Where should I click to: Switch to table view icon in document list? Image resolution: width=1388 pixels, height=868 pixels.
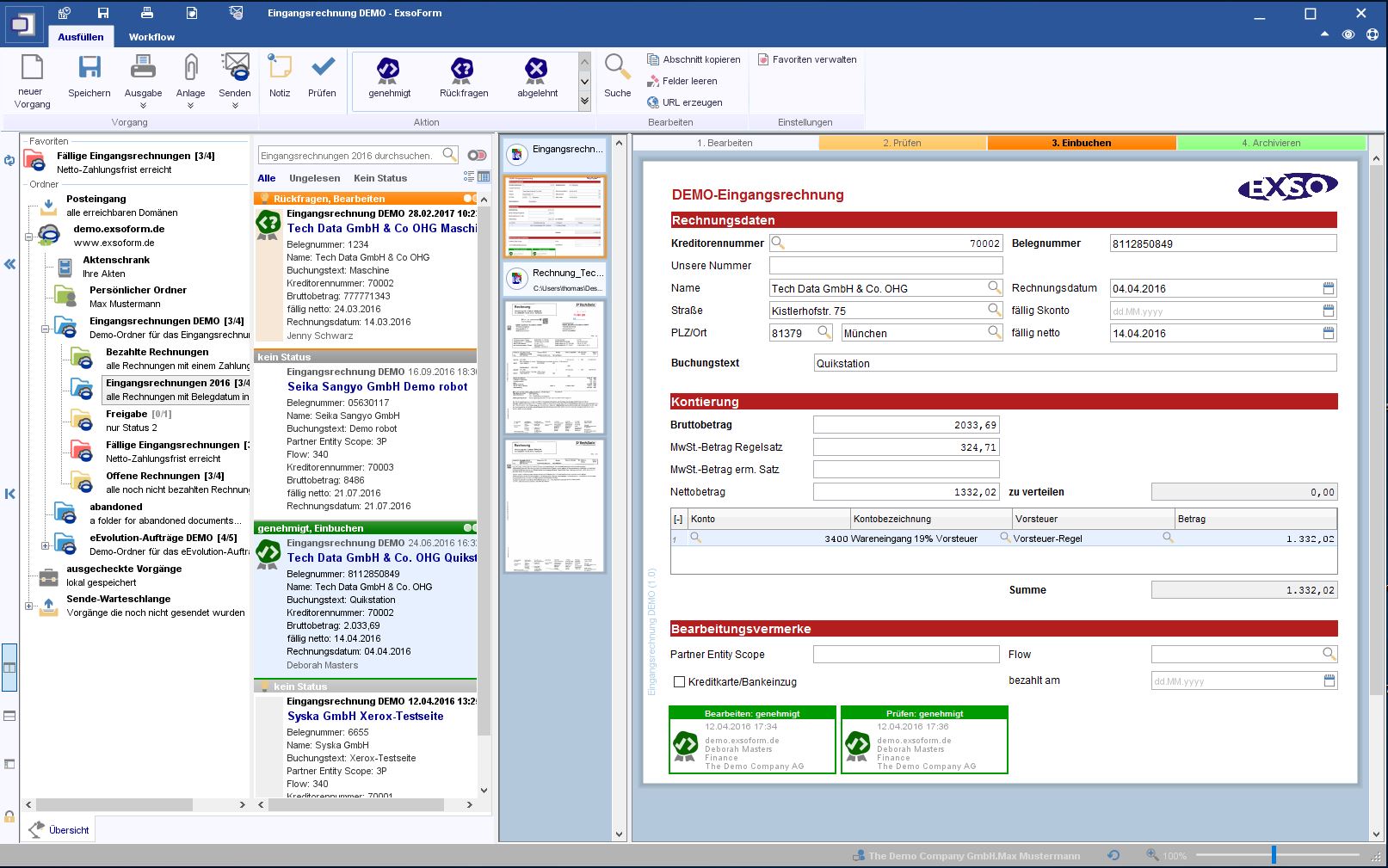484,177
